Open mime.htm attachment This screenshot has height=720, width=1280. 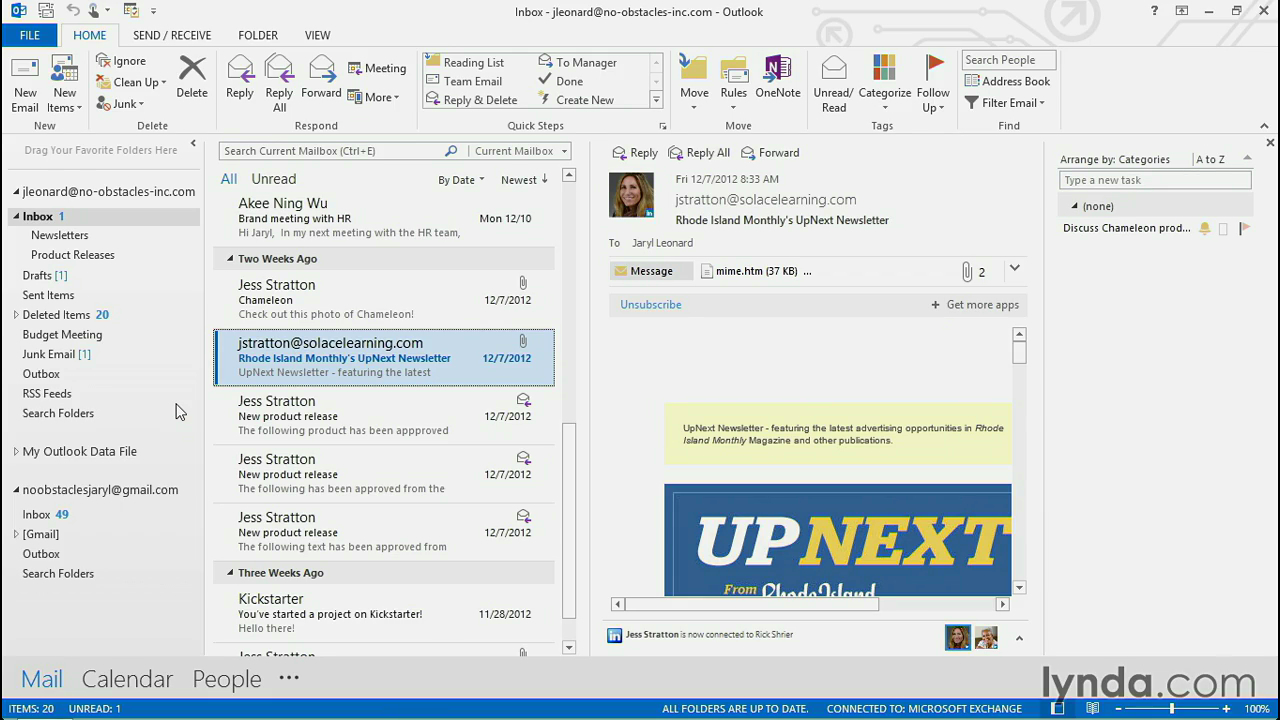pos(756,271)
